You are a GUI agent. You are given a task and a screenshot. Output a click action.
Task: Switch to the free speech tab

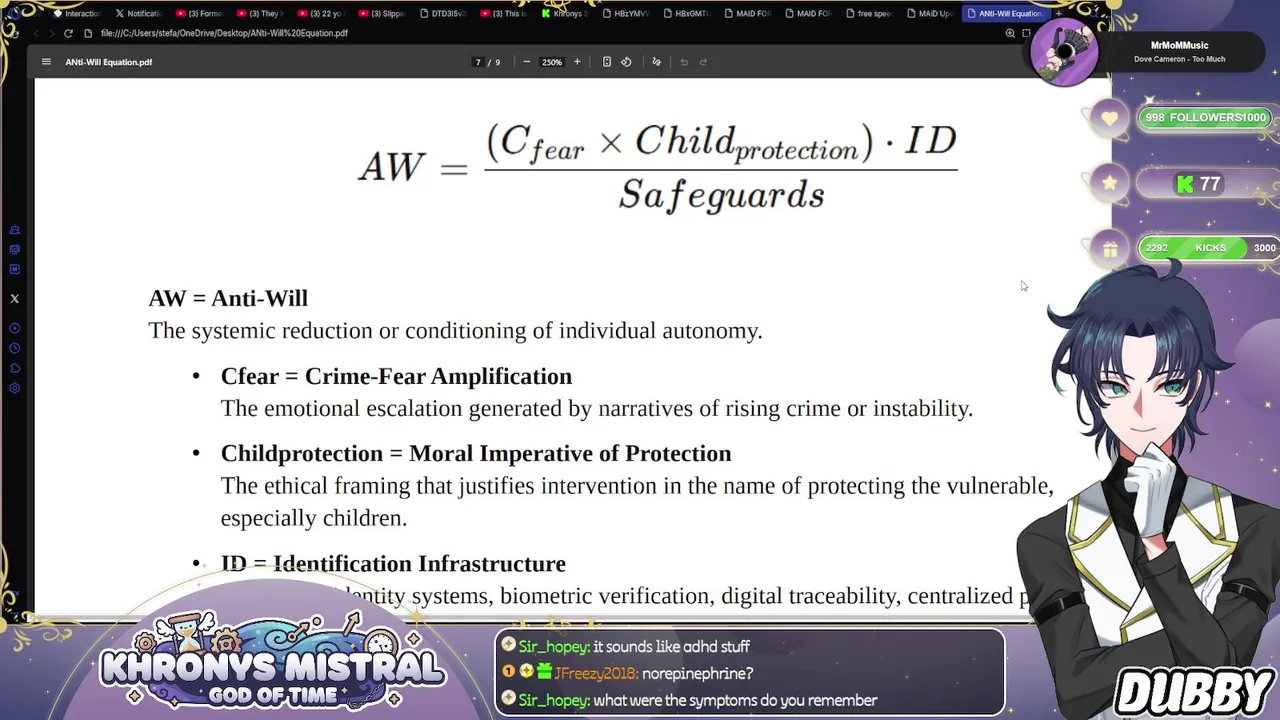[870, 13]
